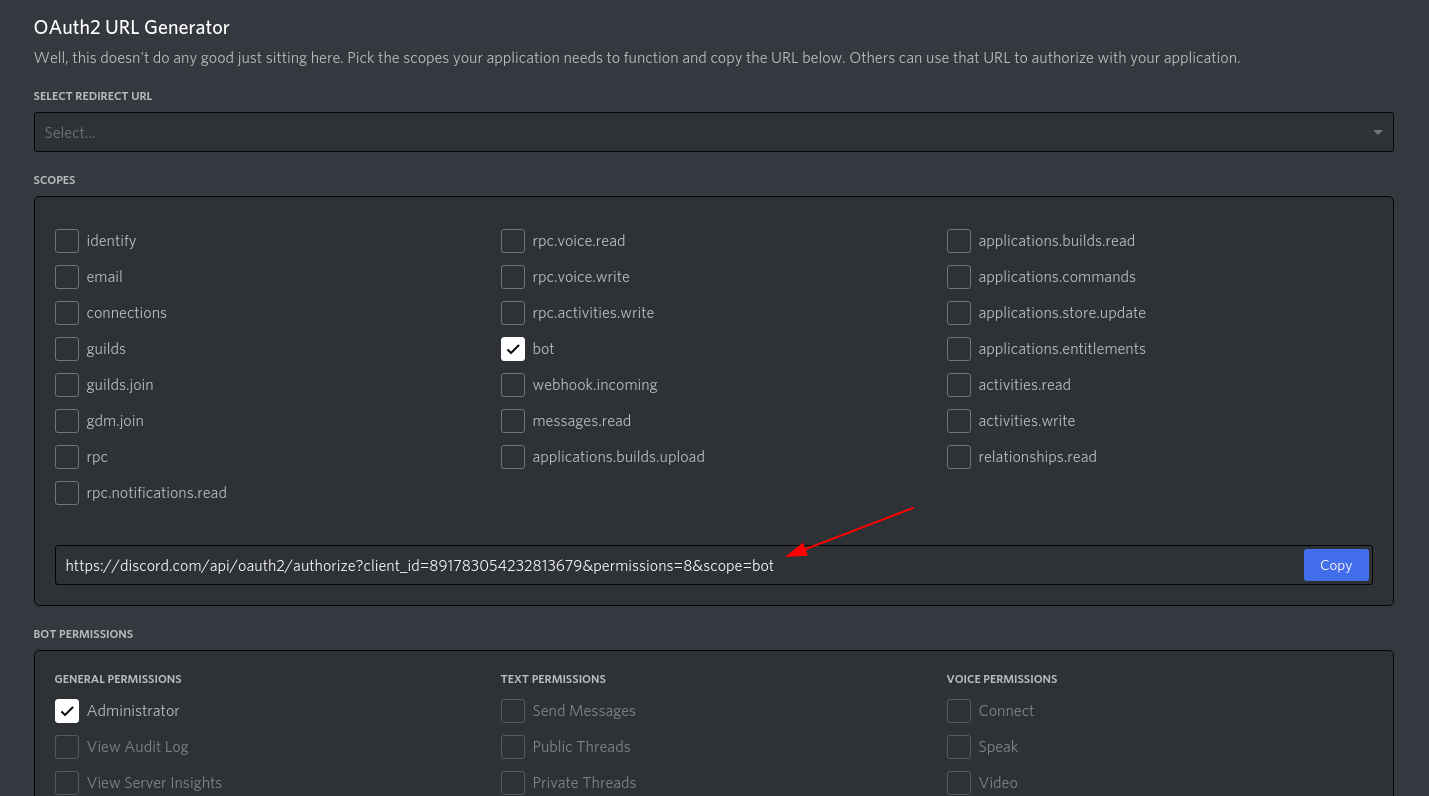The width and height of the screenshot is (1429, 796).
Task: Enable rpc.notifications.read scope
Action: tap(67, 493)
